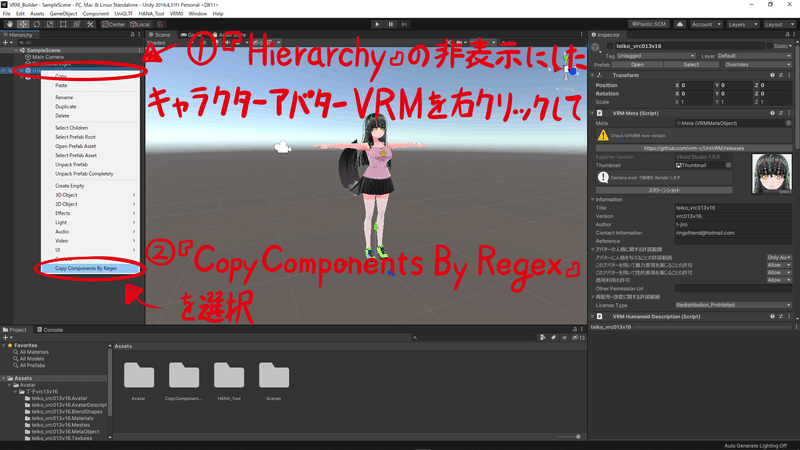Open the Thumbnail object picker circle
800x450 pixels.
pyautogui.click(x=729, y=165)
